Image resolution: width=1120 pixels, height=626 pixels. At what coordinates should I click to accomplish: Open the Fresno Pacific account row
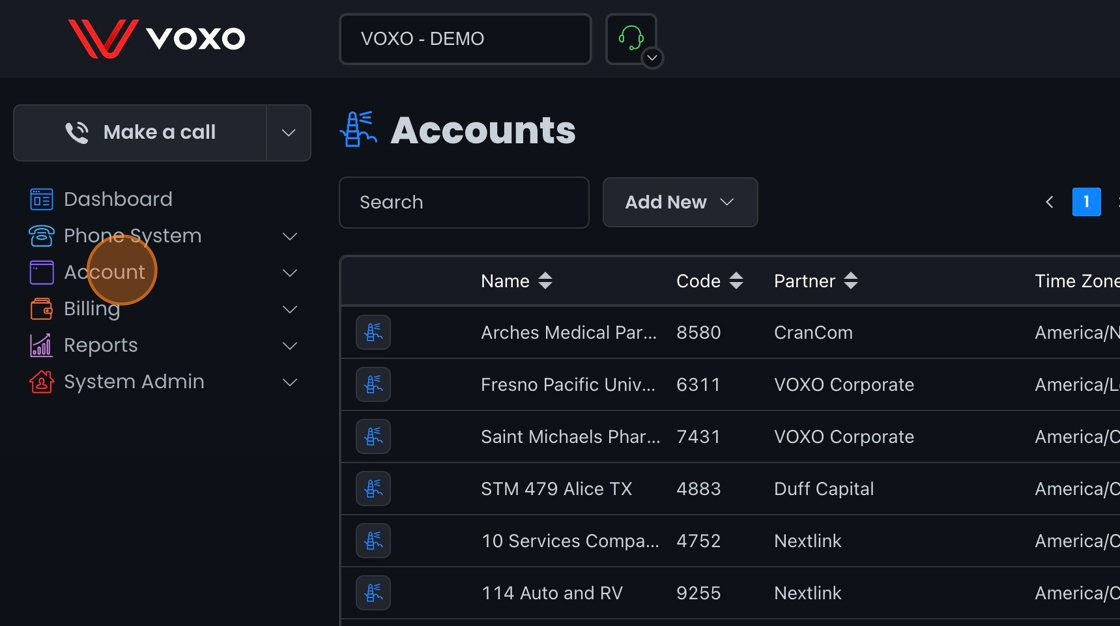568,385
